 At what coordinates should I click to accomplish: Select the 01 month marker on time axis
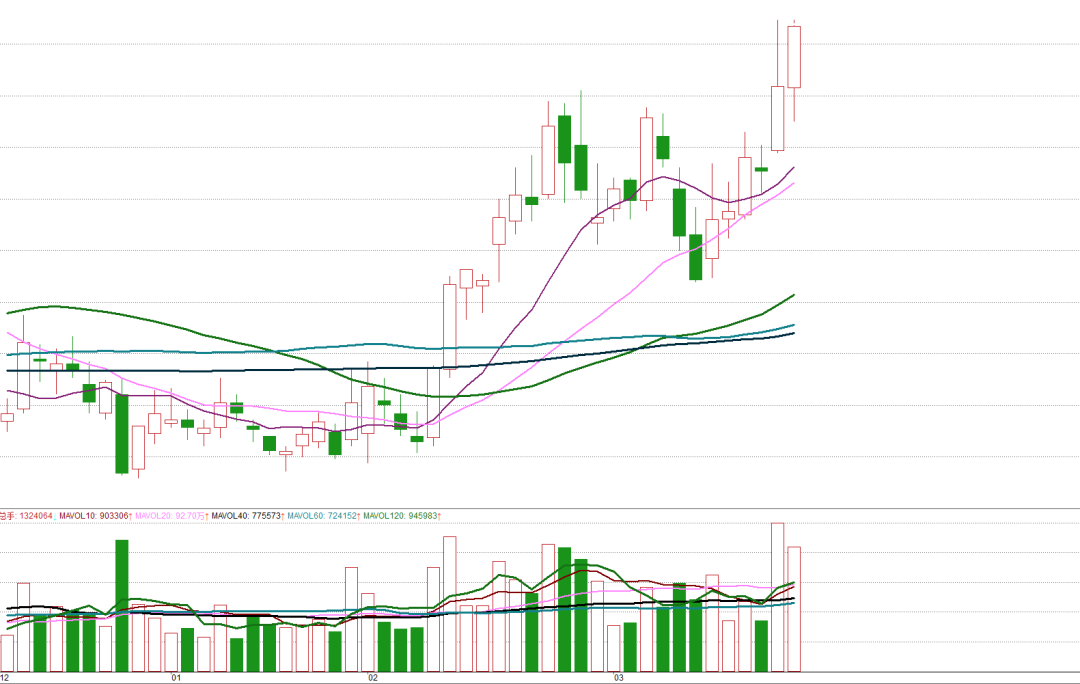pyautogui.click(x=174, y=678)
